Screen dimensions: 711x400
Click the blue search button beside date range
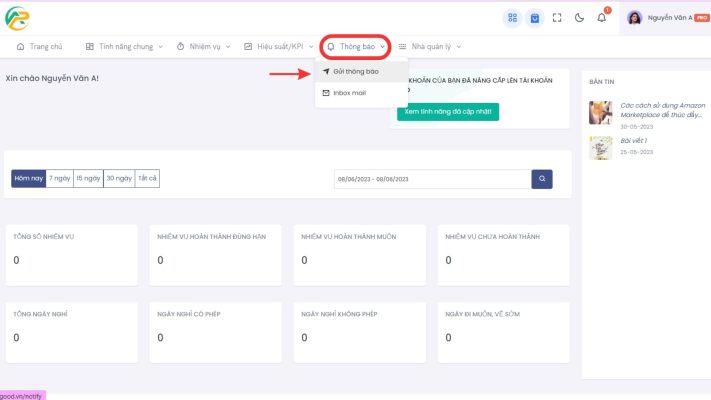[542, 179]
